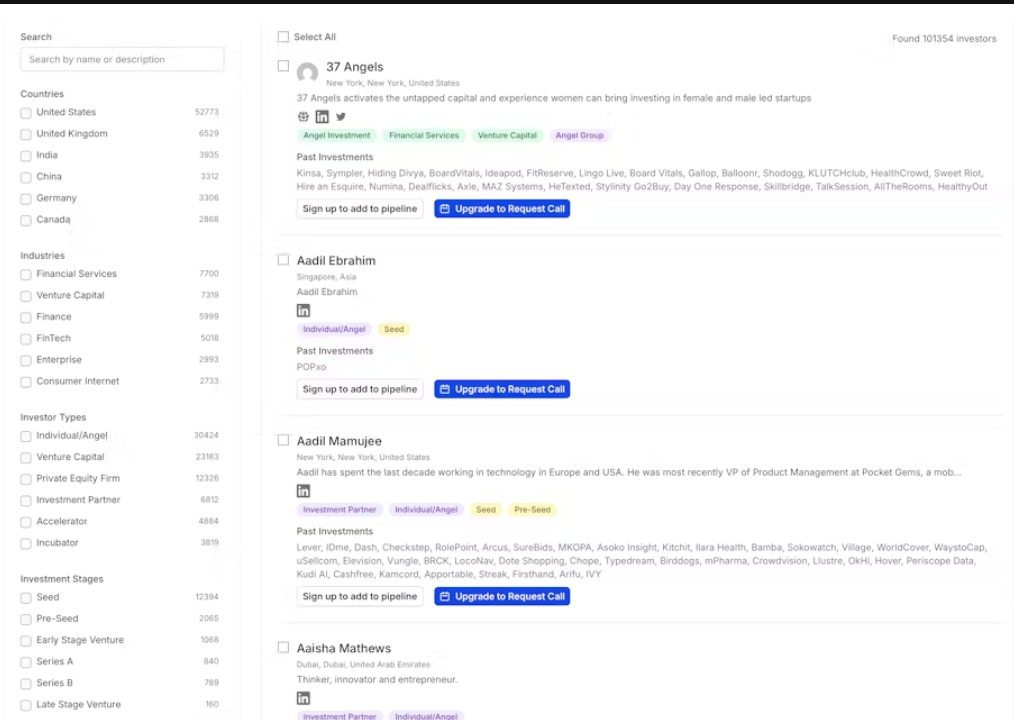The image size is (1014, 720).
Task: Tick the Select All checkbox
Action: click(283, 37)
